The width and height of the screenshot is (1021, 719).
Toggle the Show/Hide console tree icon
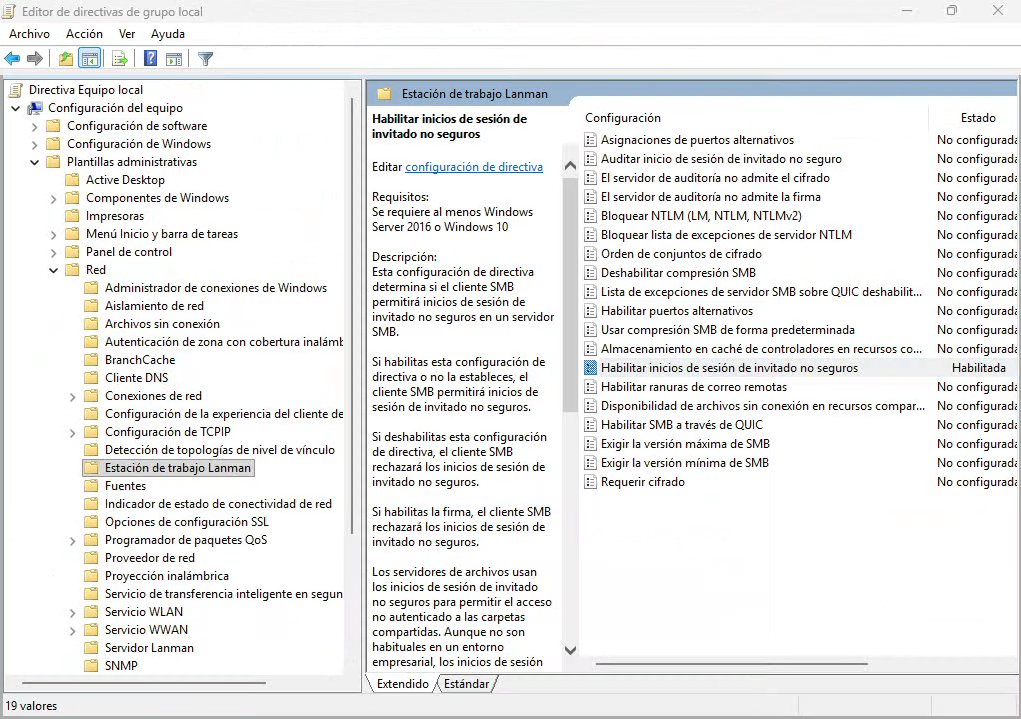(90, 59)
